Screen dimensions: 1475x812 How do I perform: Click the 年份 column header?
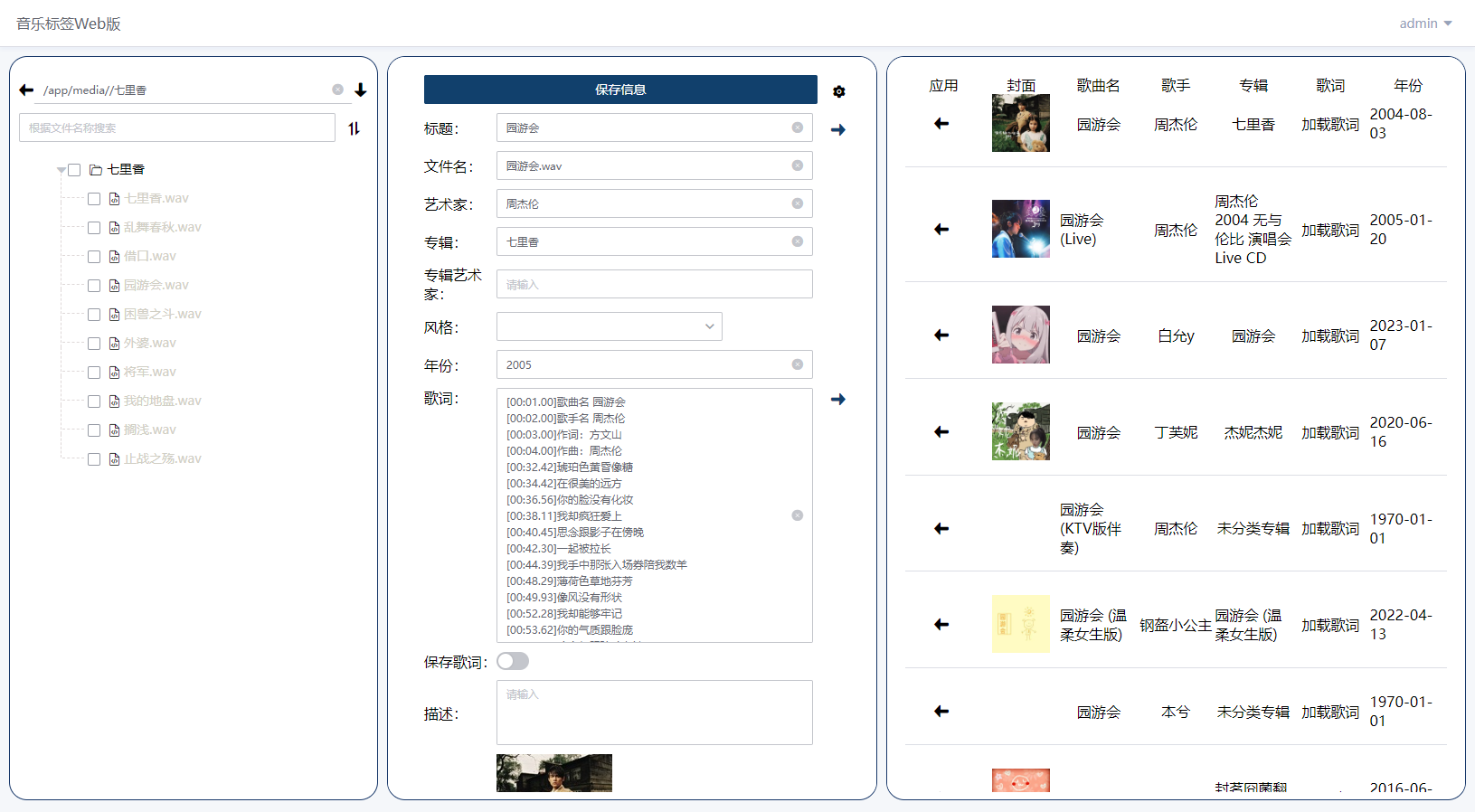coord(1408,85)
